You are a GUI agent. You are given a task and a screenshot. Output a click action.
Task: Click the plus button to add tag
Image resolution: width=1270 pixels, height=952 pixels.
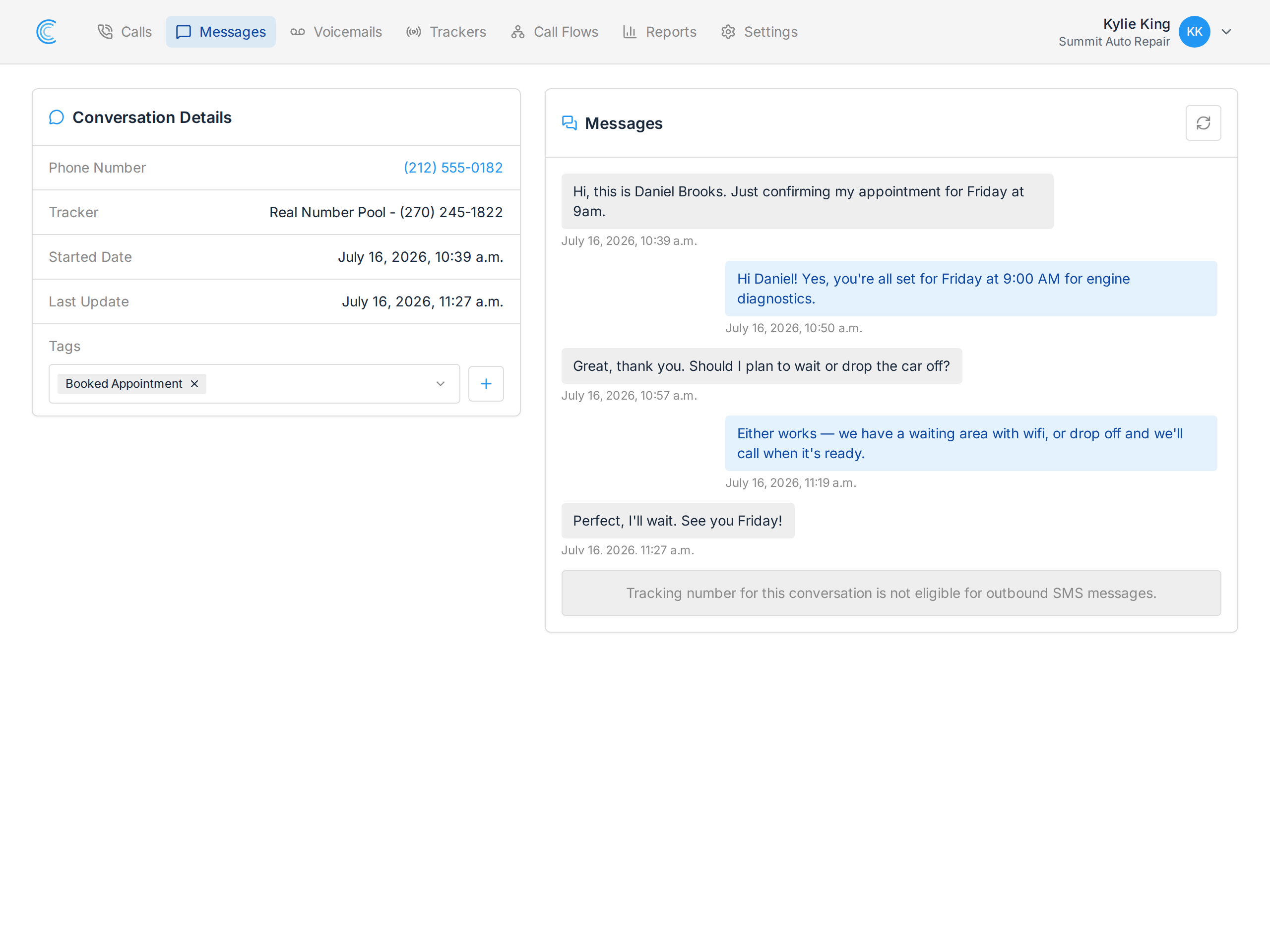pyautogui.click(x=486, y=383)
